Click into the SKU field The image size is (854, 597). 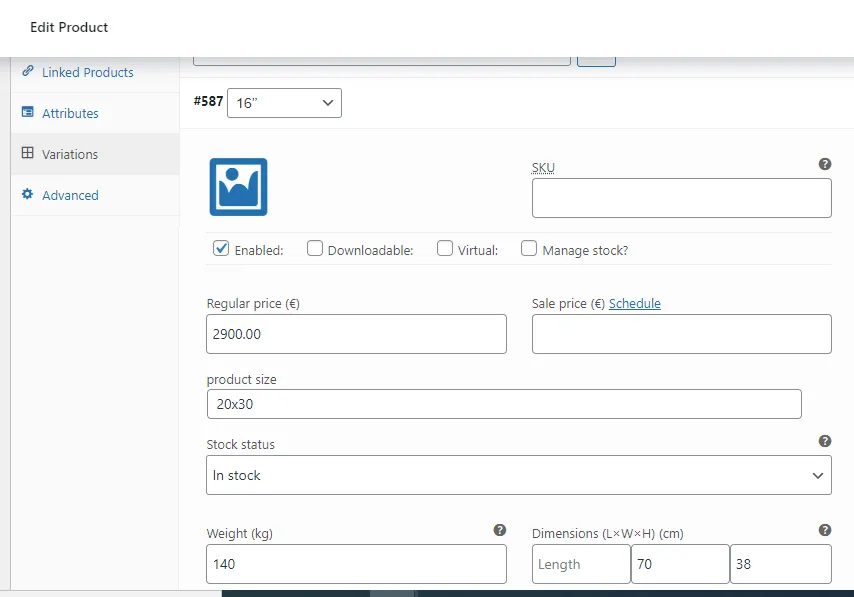681,198
